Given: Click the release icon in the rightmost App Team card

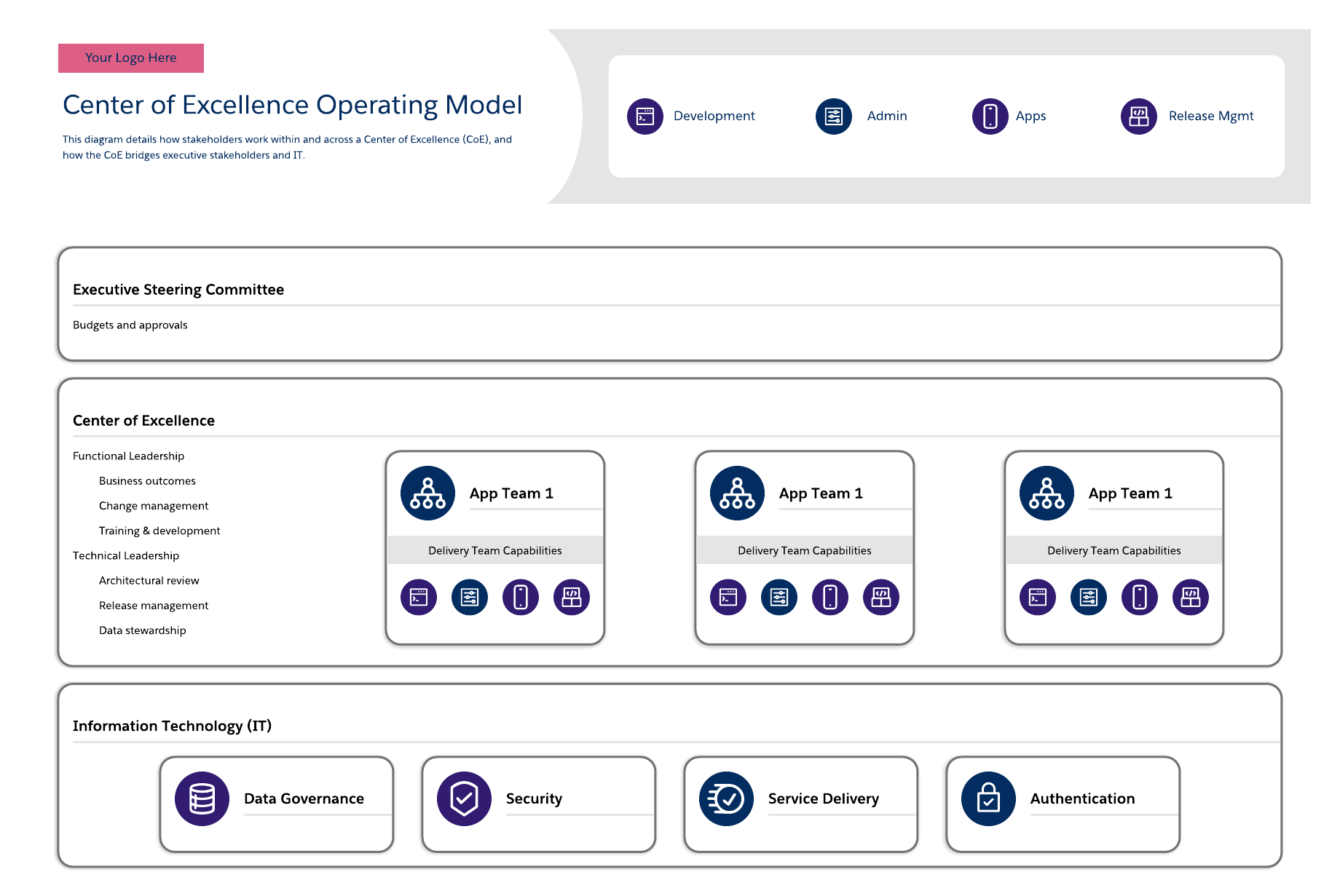Looking at the screenshot, I should pos(1190,598).
